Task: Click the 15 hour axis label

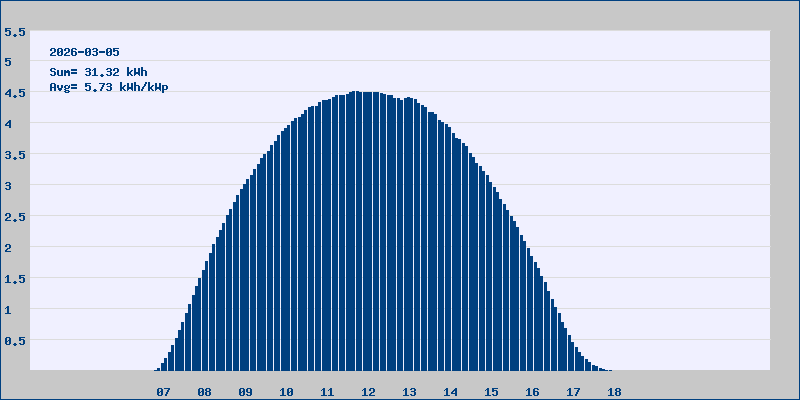Action: coord(492,392)
